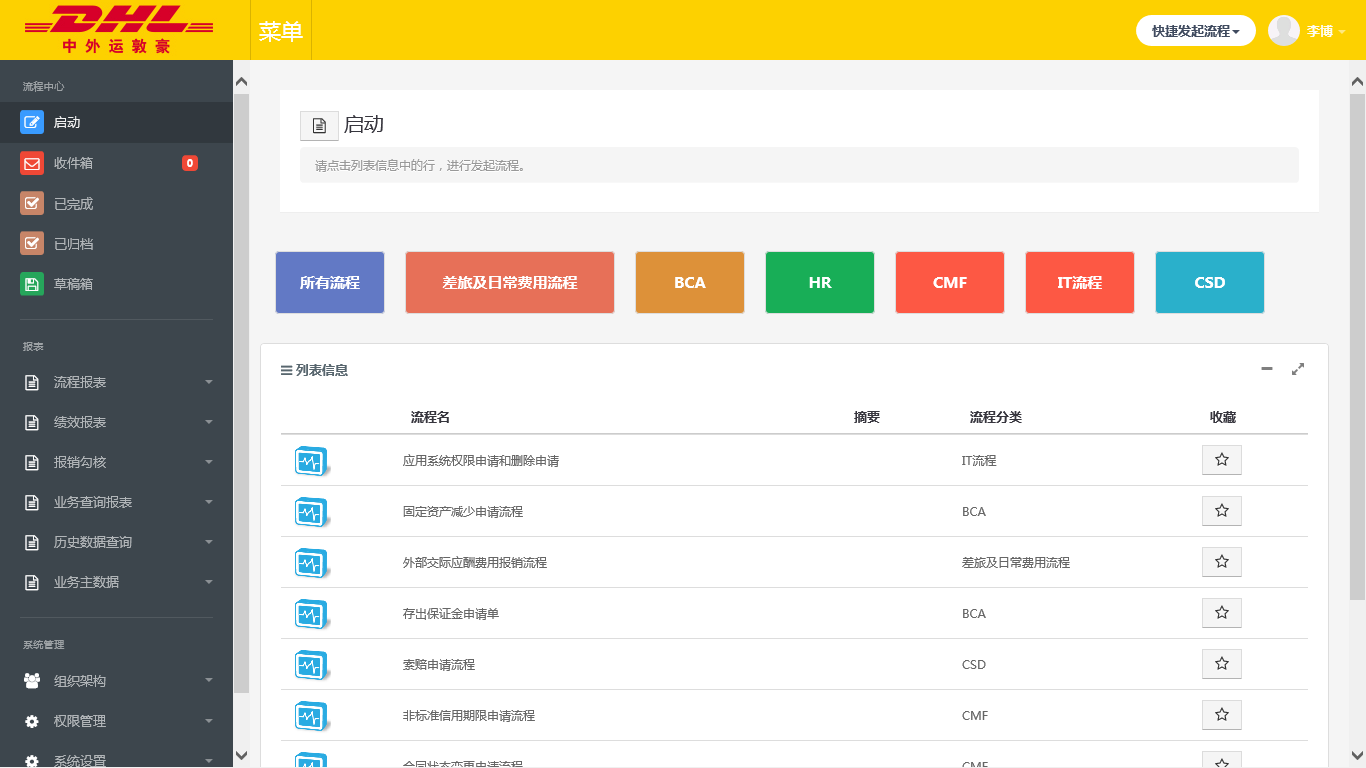The image size is (1366, 768).
Task: Click the 历史数据查询 document icon
Action: [32, 542]
